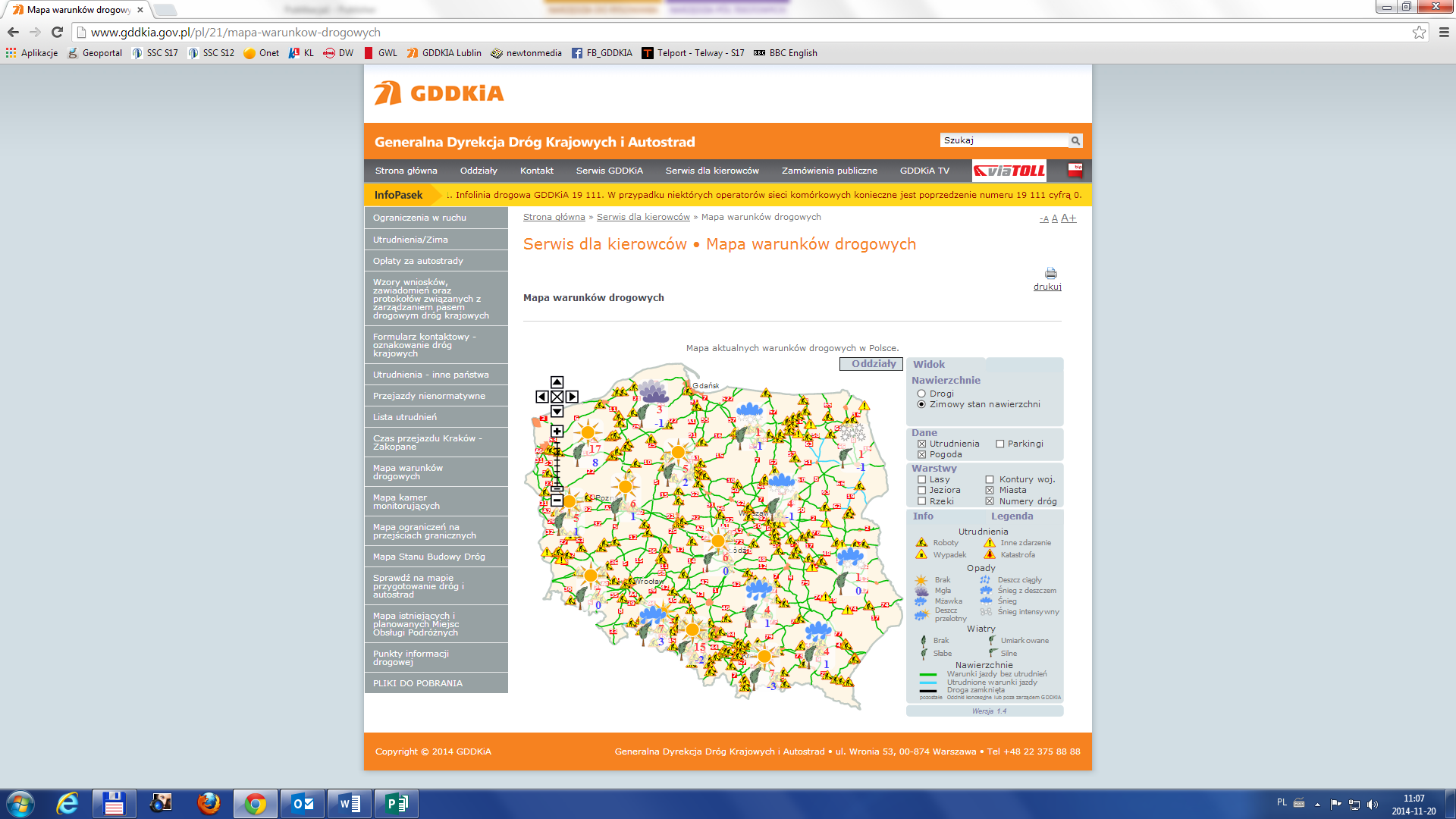1456x819 pixels.
Task: Click the Strona główna breadcrumb link
Action: (554, 217)
